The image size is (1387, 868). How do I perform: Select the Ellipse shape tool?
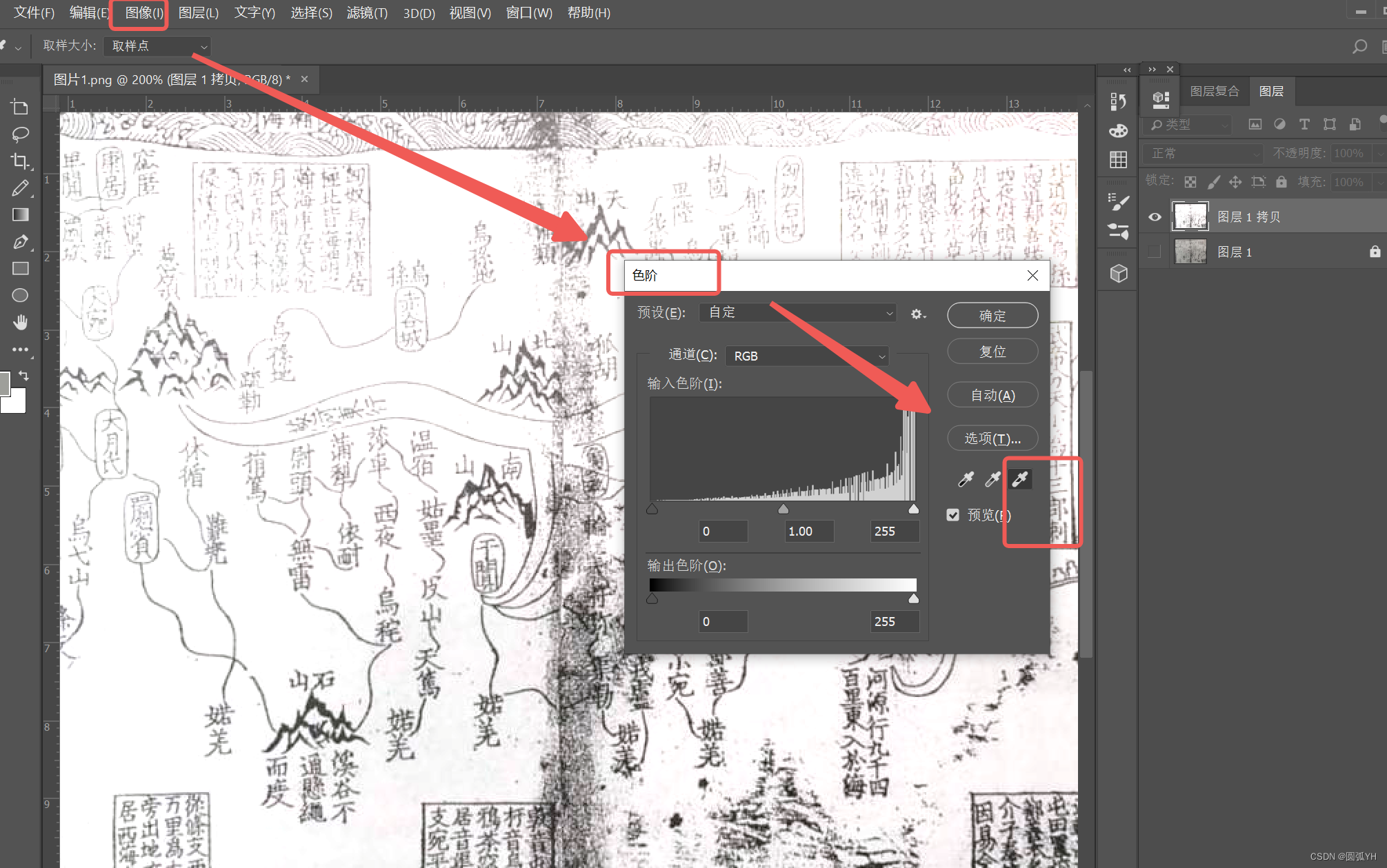click(x=20, y=295)
